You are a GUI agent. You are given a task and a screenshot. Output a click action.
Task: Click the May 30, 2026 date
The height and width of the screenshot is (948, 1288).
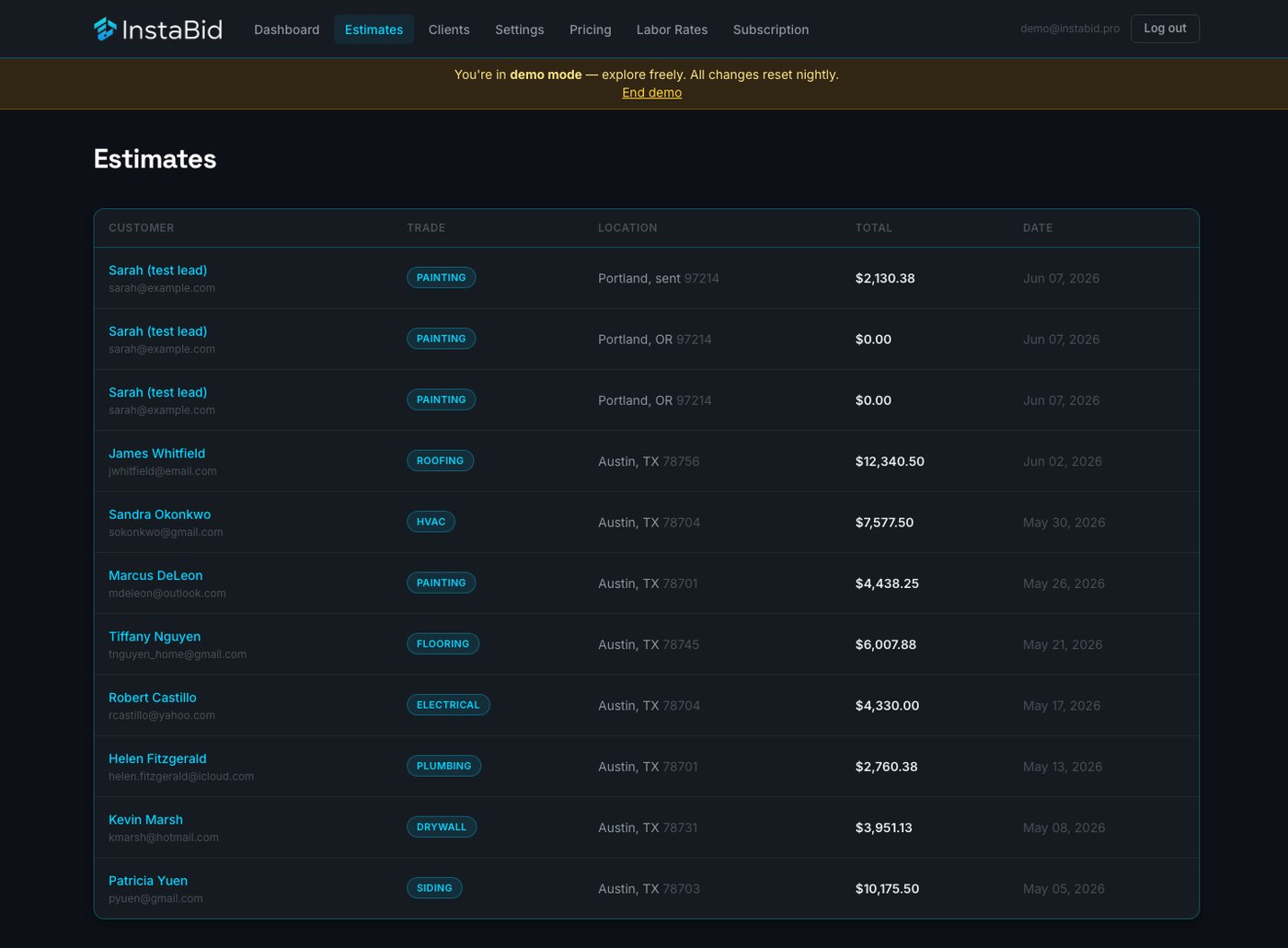pyautogui.click(x=1064, y=522)
